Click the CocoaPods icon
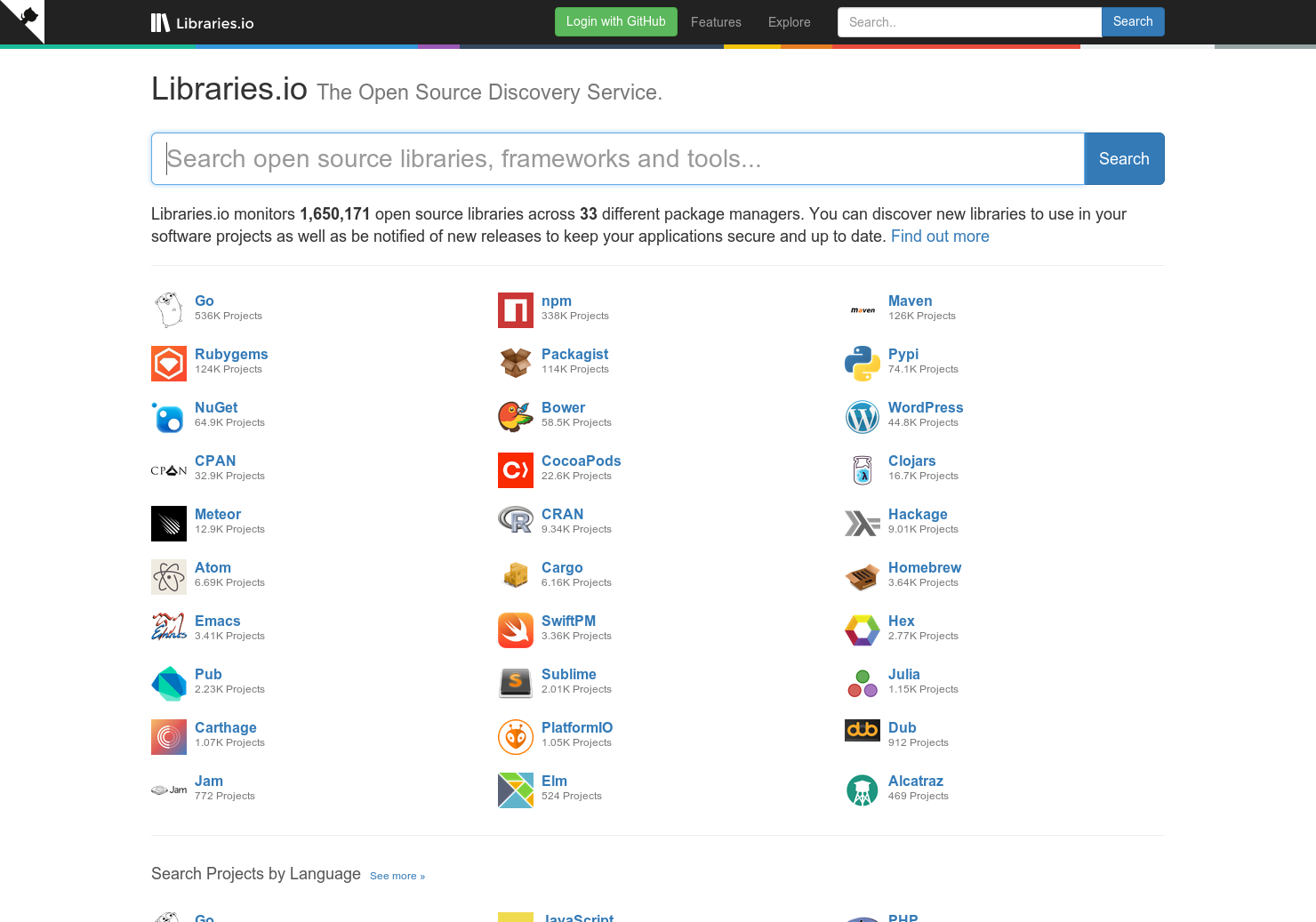Viewport: 1316px width, 922px height. coord(516,469)
